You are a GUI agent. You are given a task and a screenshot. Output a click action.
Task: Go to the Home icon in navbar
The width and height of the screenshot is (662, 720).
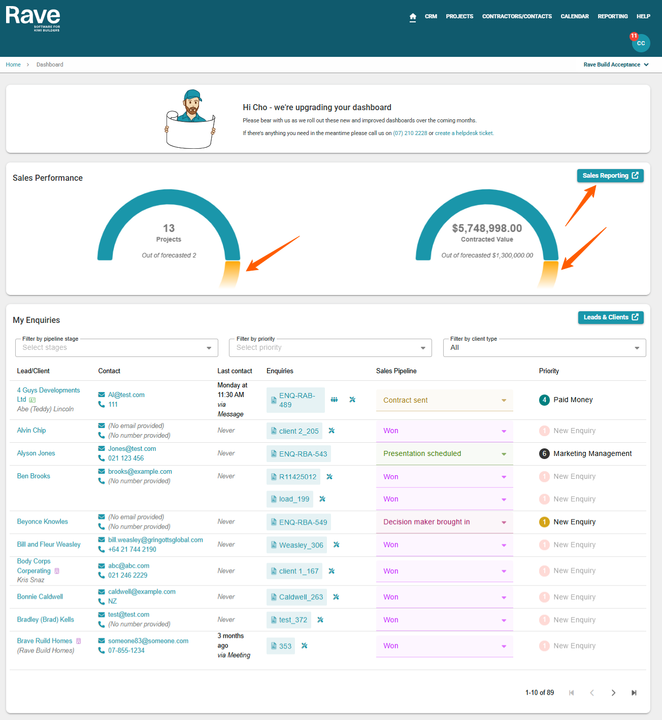[412, 17]
